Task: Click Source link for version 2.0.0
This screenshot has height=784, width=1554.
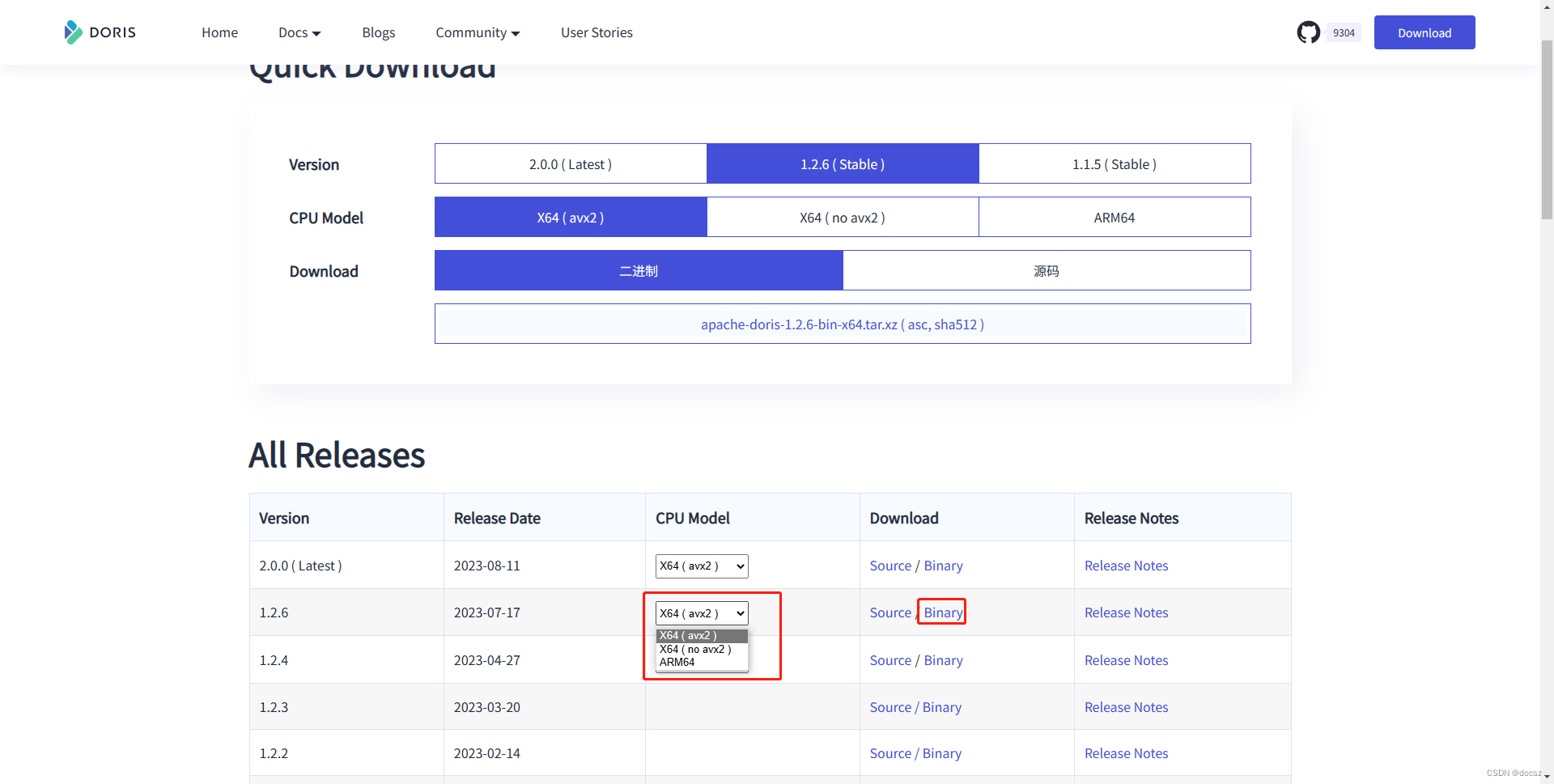Action: (x=890, y=566)
